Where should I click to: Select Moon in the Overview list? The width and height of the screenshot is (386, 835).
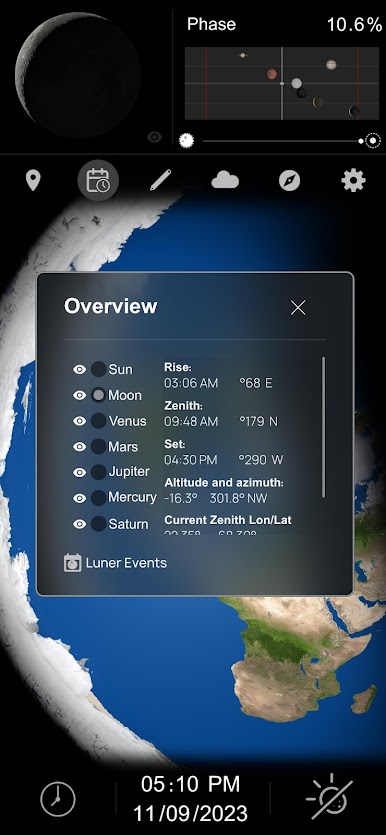pyautogui.click(x=117, y=395)
